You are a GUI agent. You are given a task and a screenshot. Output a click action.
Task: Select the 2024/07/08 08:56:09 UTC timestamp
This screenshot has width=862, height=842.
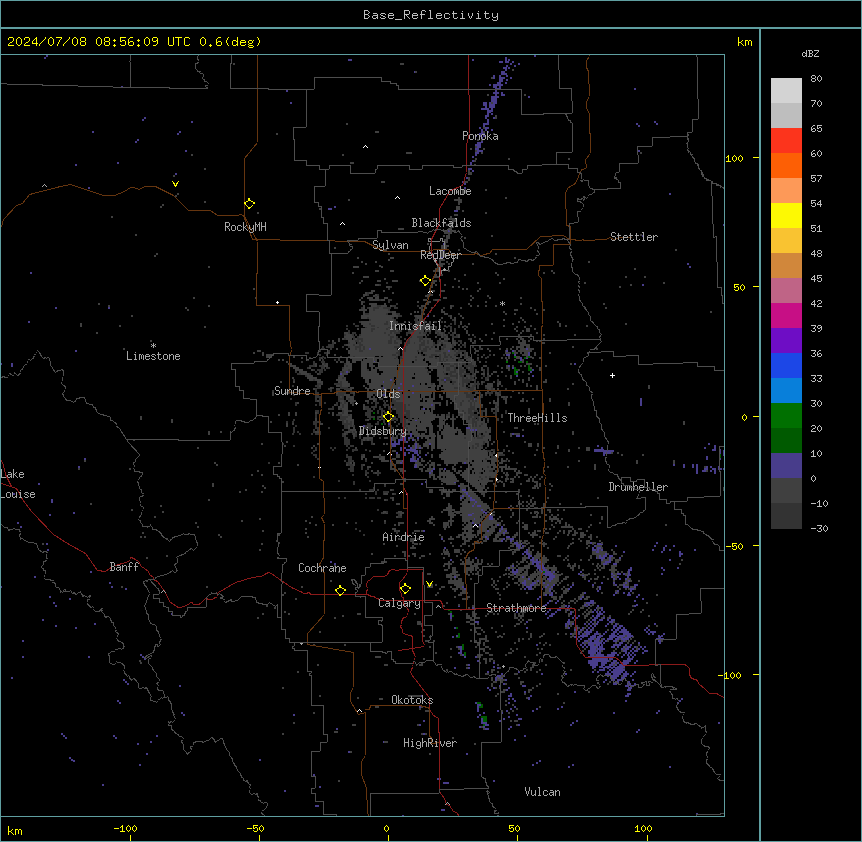click(99, 42)
